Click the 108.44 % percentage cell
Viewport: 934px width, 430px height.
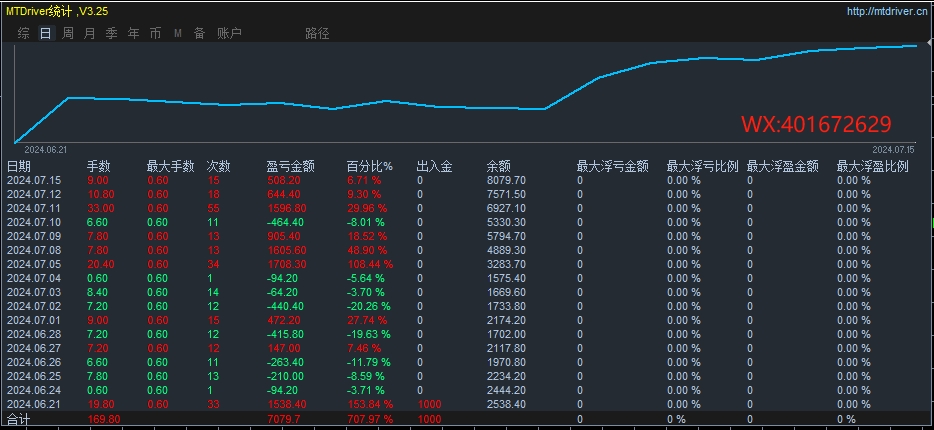click(x=370, y=264)
